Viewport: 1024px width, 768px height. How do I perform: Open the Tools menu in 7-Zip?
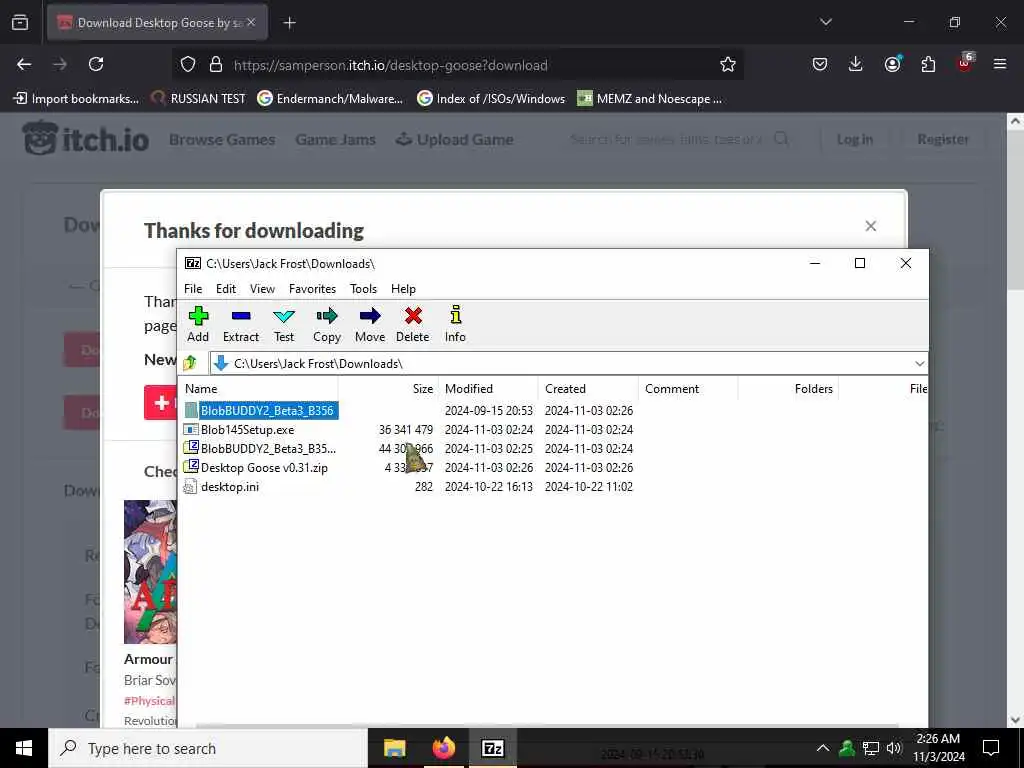(x=363, y=289)
